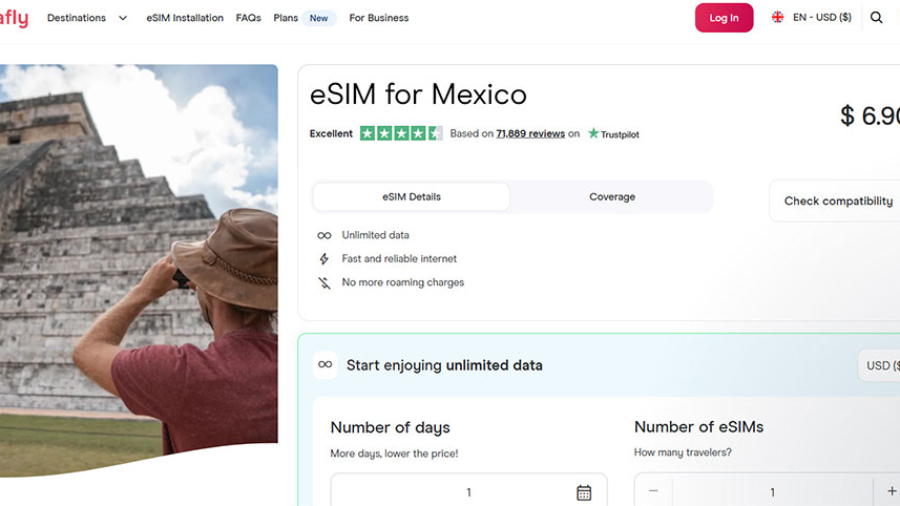Click the 'No more roaming charges' text

pyautogui.click(x=402, y=282)
